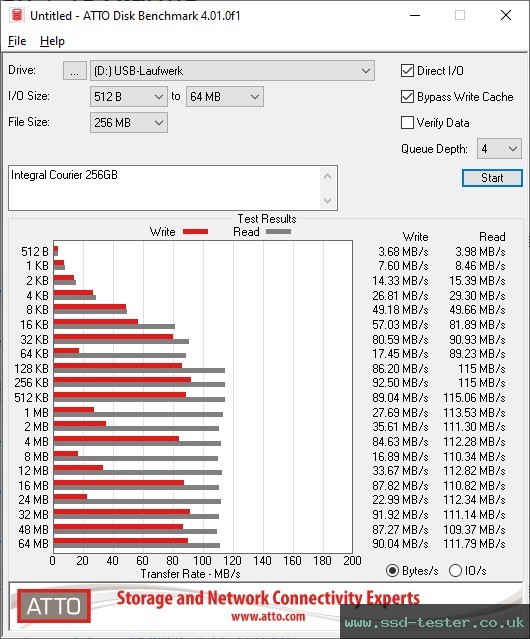Image resolution: width=530 pixels, height=639 pixels.
Task: Open the 256 MB File Size dropdown
Action: (x=129, y=123)
